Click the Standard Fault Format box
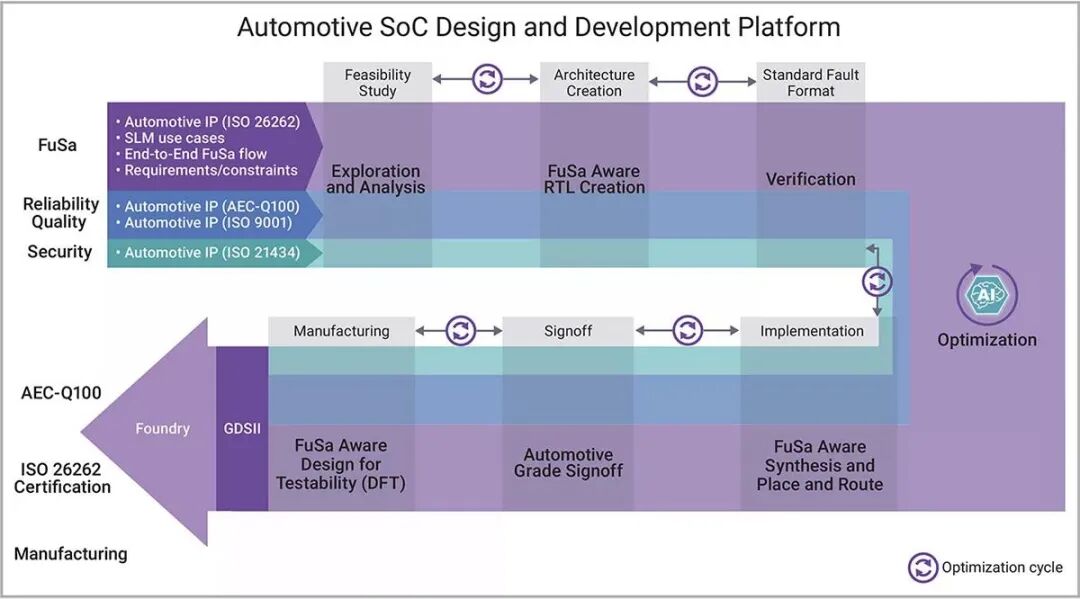Viewport: 1080px width, 599px height. point(810,82)
